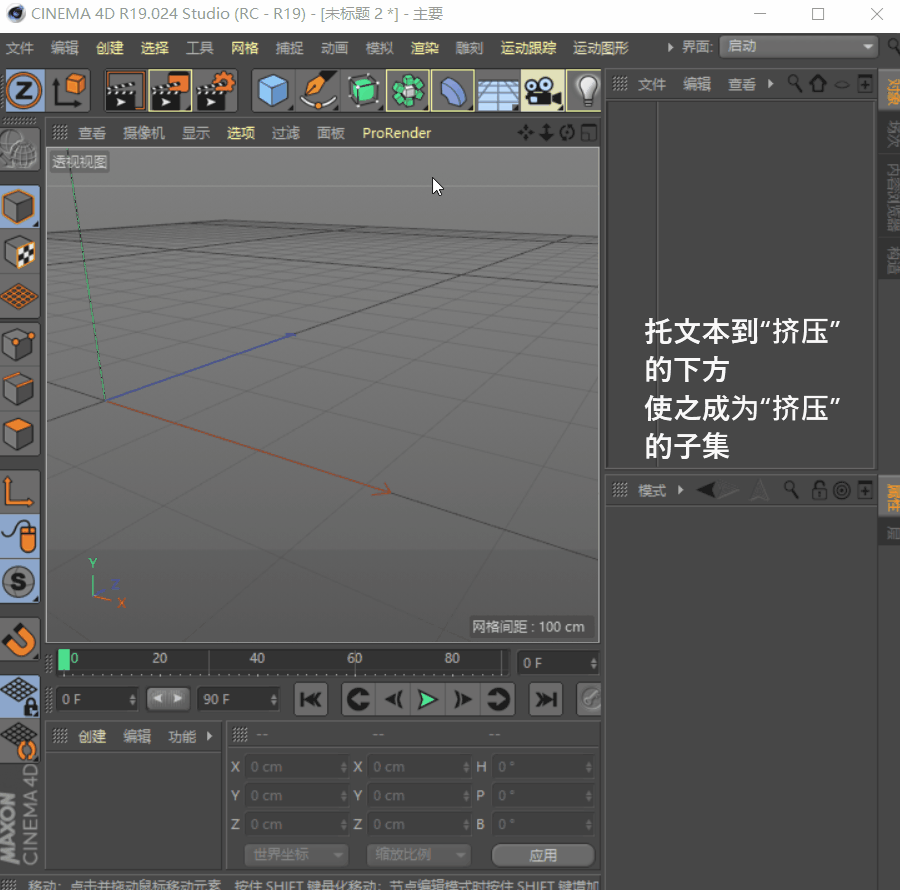Screen dimensions: 900x890
Task: Click Render to Picture Viewer icon
Action: pos(170,90)
